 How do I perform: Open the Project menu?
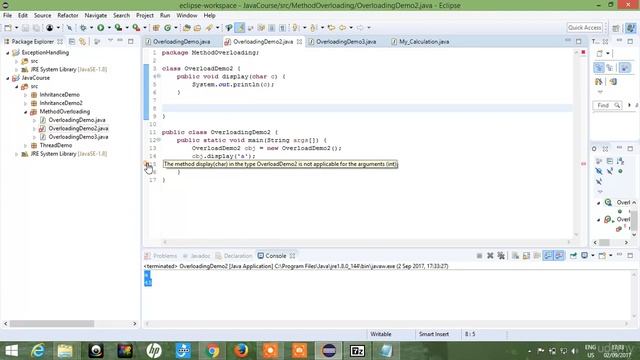click(x=145, y=16)
